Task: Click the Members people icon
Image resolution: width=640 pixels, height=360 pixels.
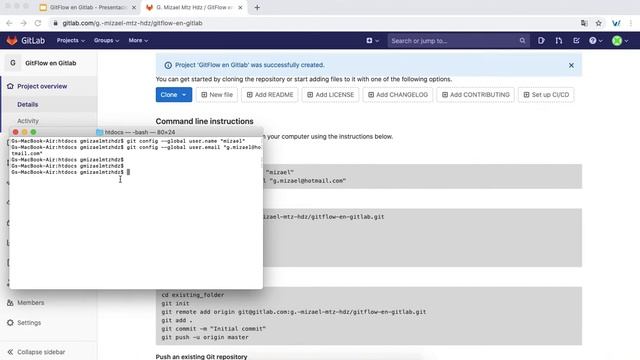Action: pyautogui.click(x=10, y=302)
